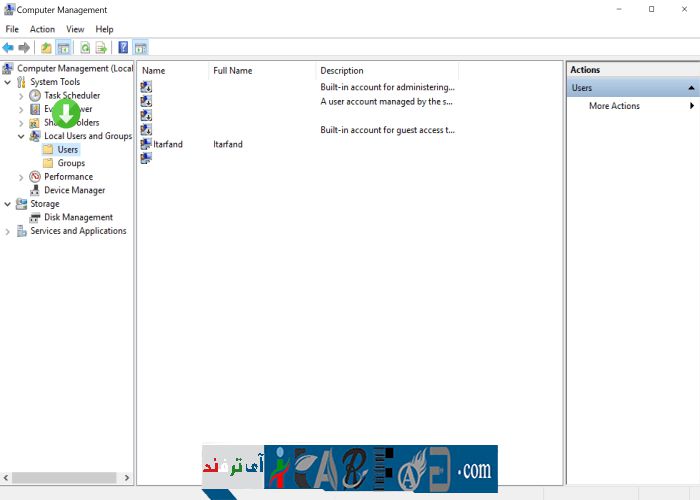This screenshot has width=700, height=500.
Task: Open the View menu
Action: 75,29
